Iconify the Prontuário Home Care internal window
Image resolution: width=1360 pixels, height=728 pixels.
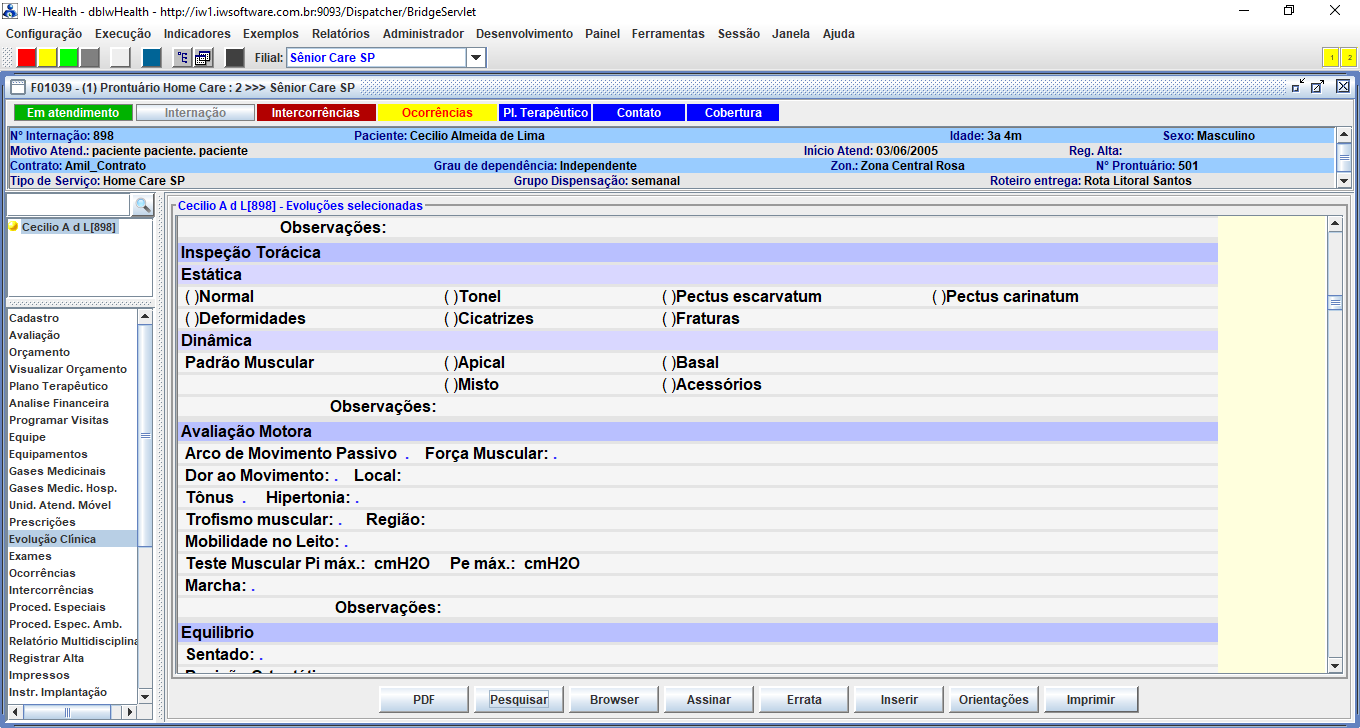[x=1298, y=87]
